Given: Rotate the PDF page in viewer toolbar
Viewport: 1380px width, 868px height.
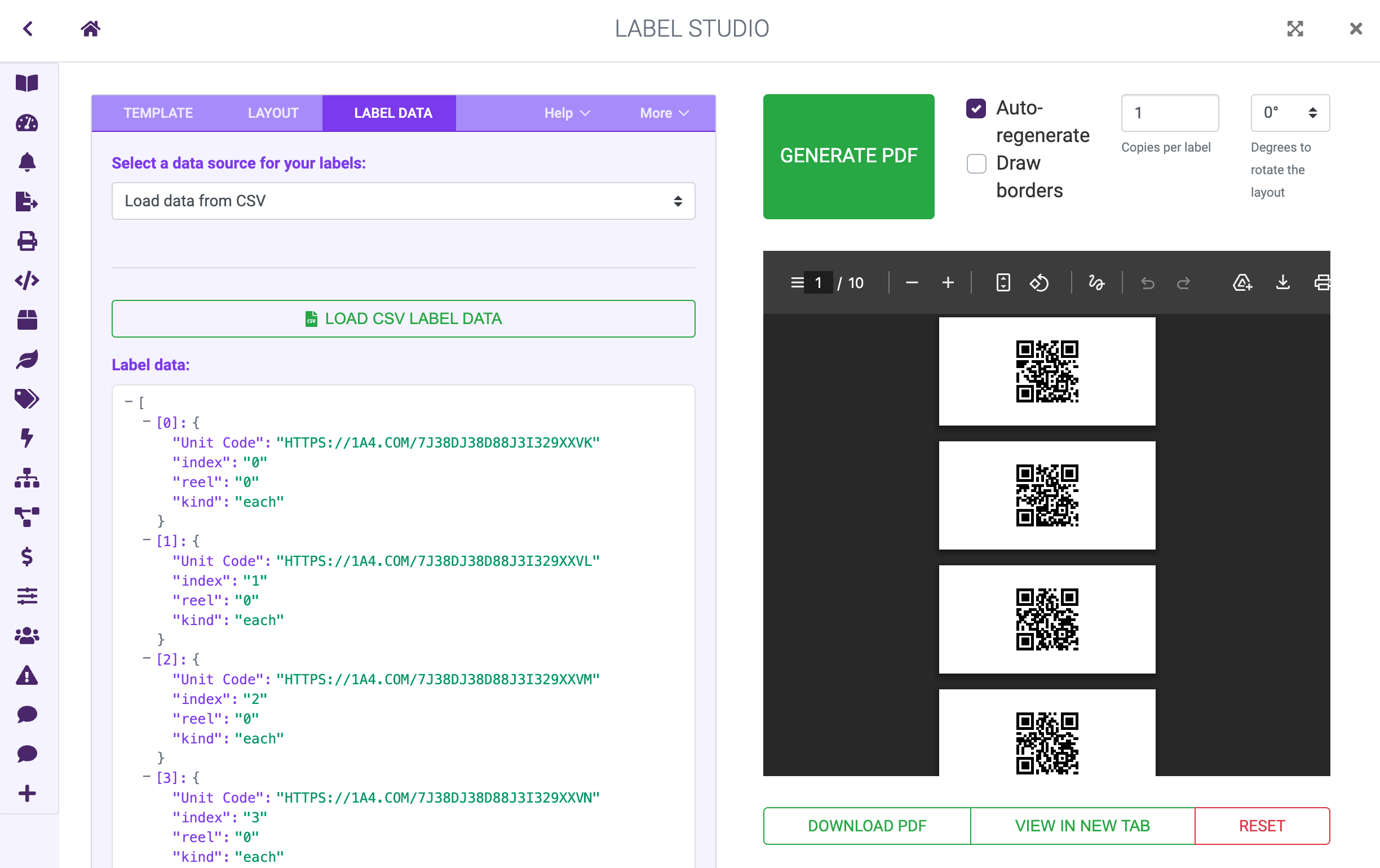Looking at the screenshot, I should click(1039, 283).
